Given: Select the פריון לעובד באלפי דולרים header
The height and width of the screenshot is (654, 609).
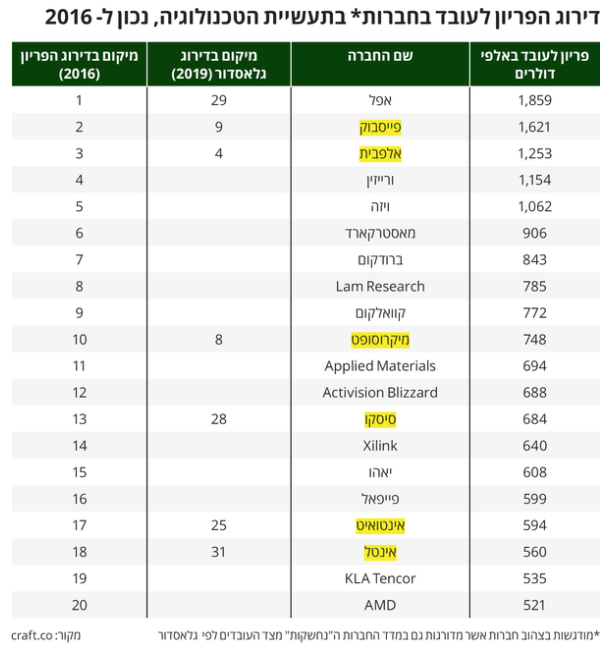Looking at the screenshot, I should pos(535,64).
